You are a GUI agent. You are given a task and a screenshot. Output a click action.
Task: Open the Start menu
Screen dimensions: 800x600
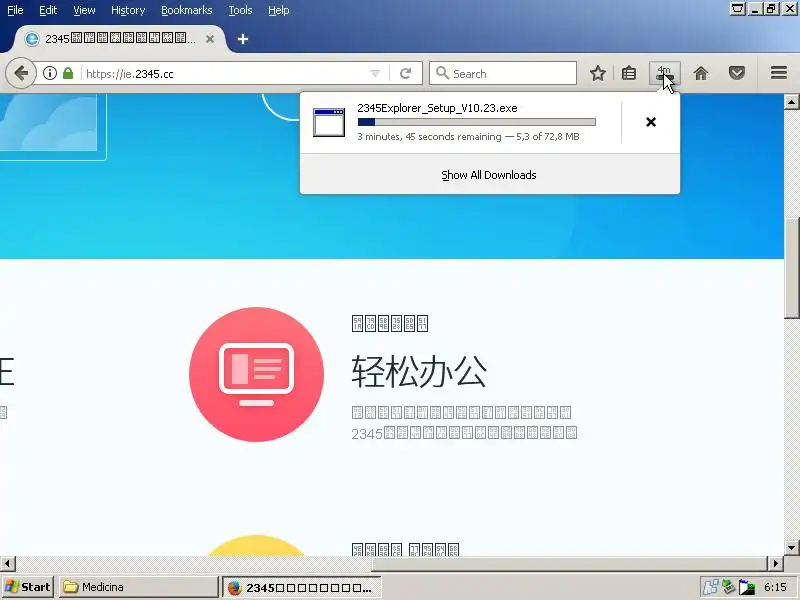point(28,587)
